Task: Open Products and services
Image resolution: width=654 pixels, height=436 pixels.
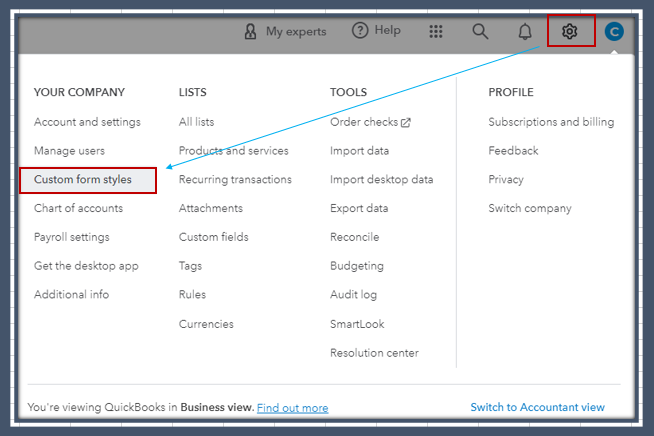Action: [x=234, y=151]
